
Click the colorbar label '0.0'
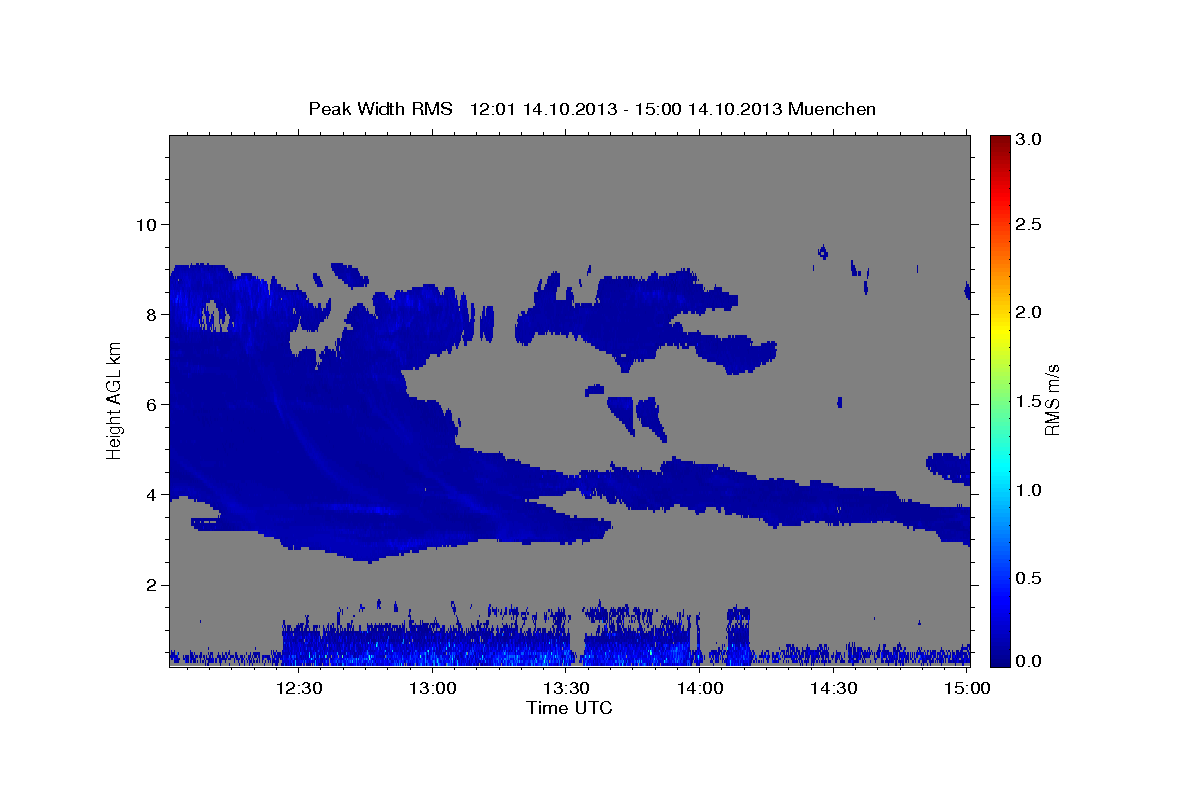point(1030,660)
